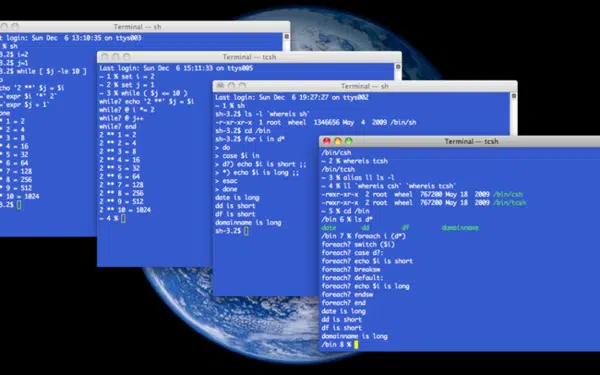Click the 'foreach? default:' line

tap(352, 278)
